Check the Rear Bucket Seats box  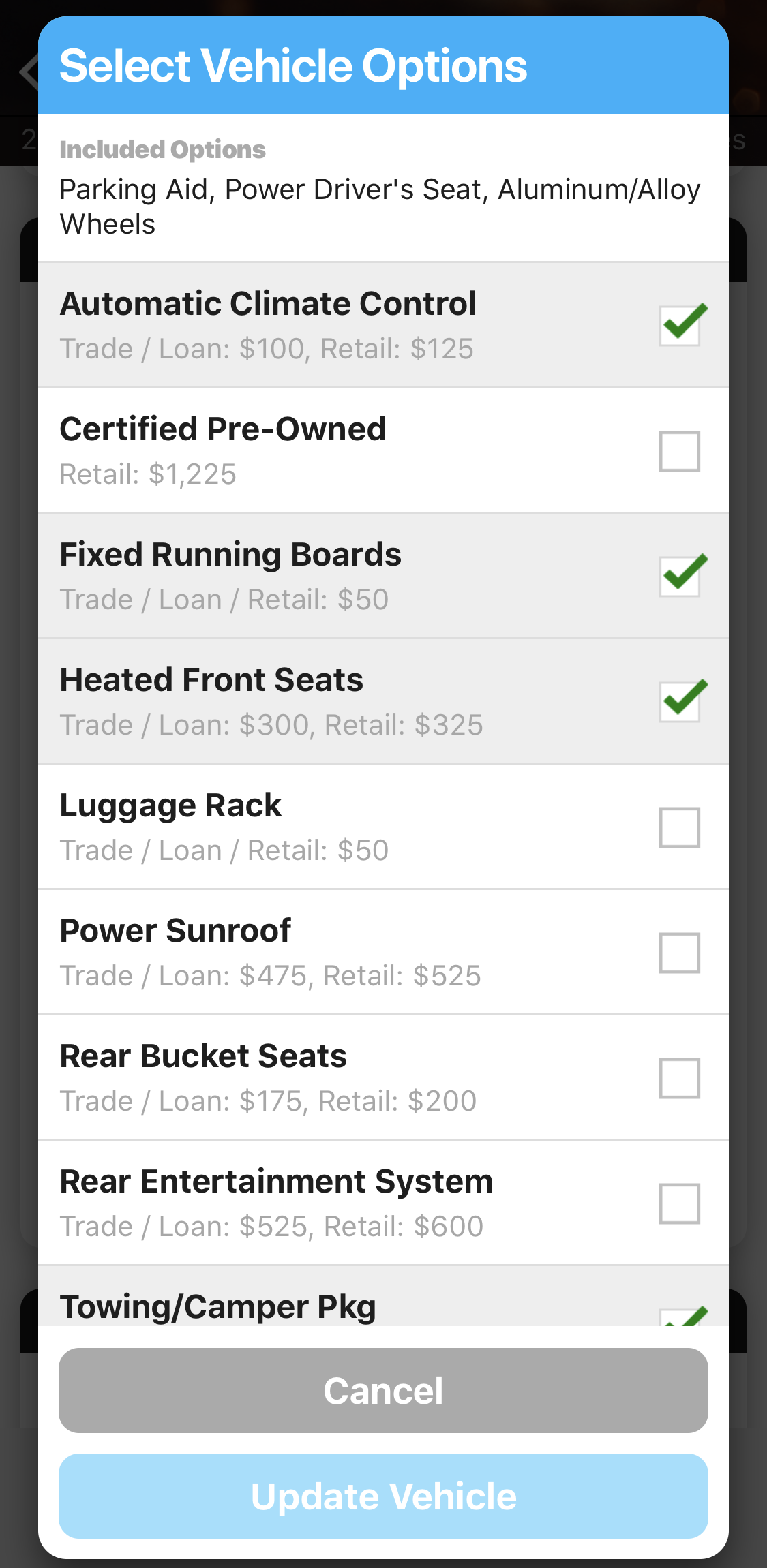tap(680, 1077)
